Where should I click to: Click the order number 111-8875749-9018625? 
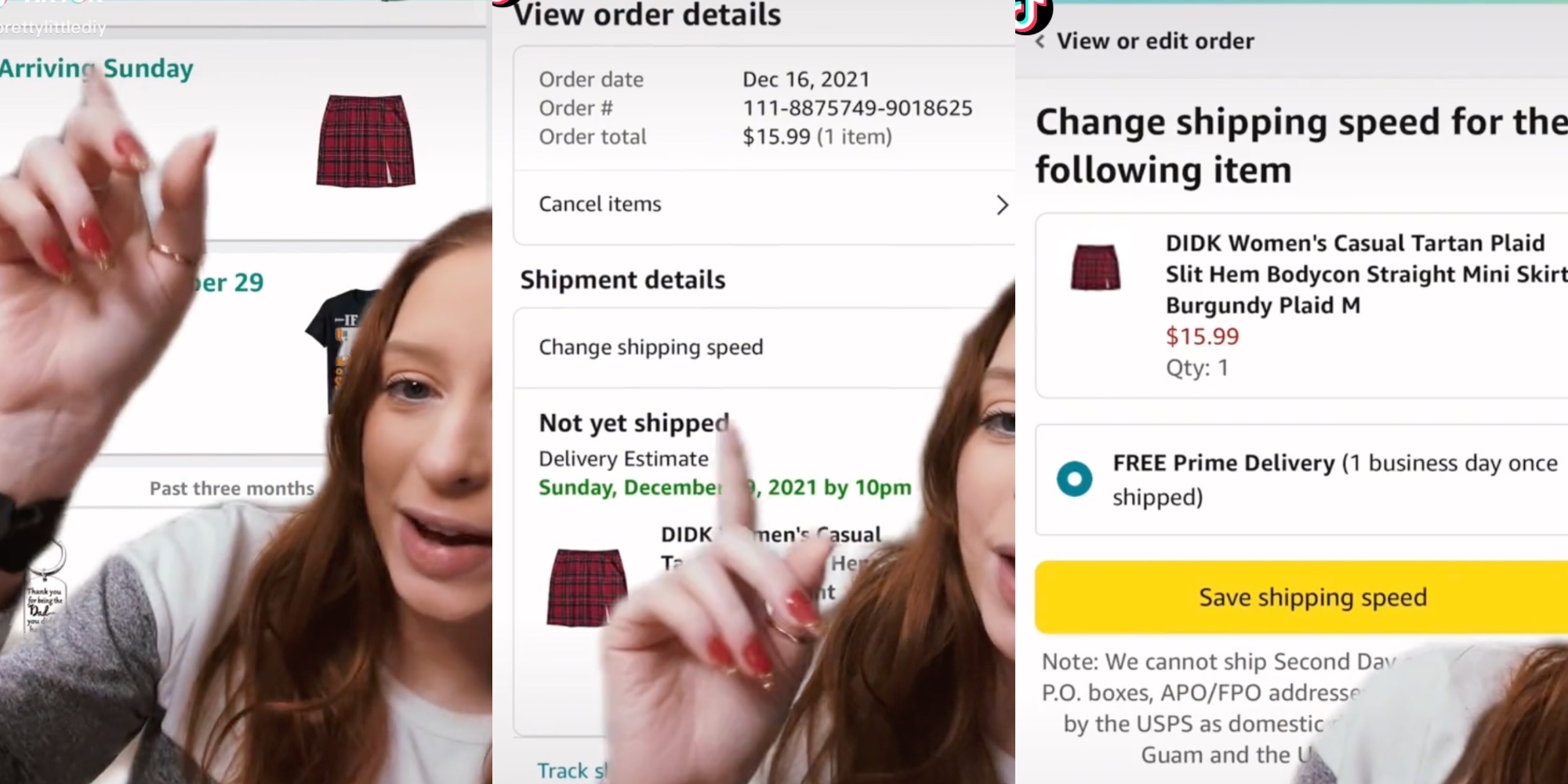click(x=858, y=108)
